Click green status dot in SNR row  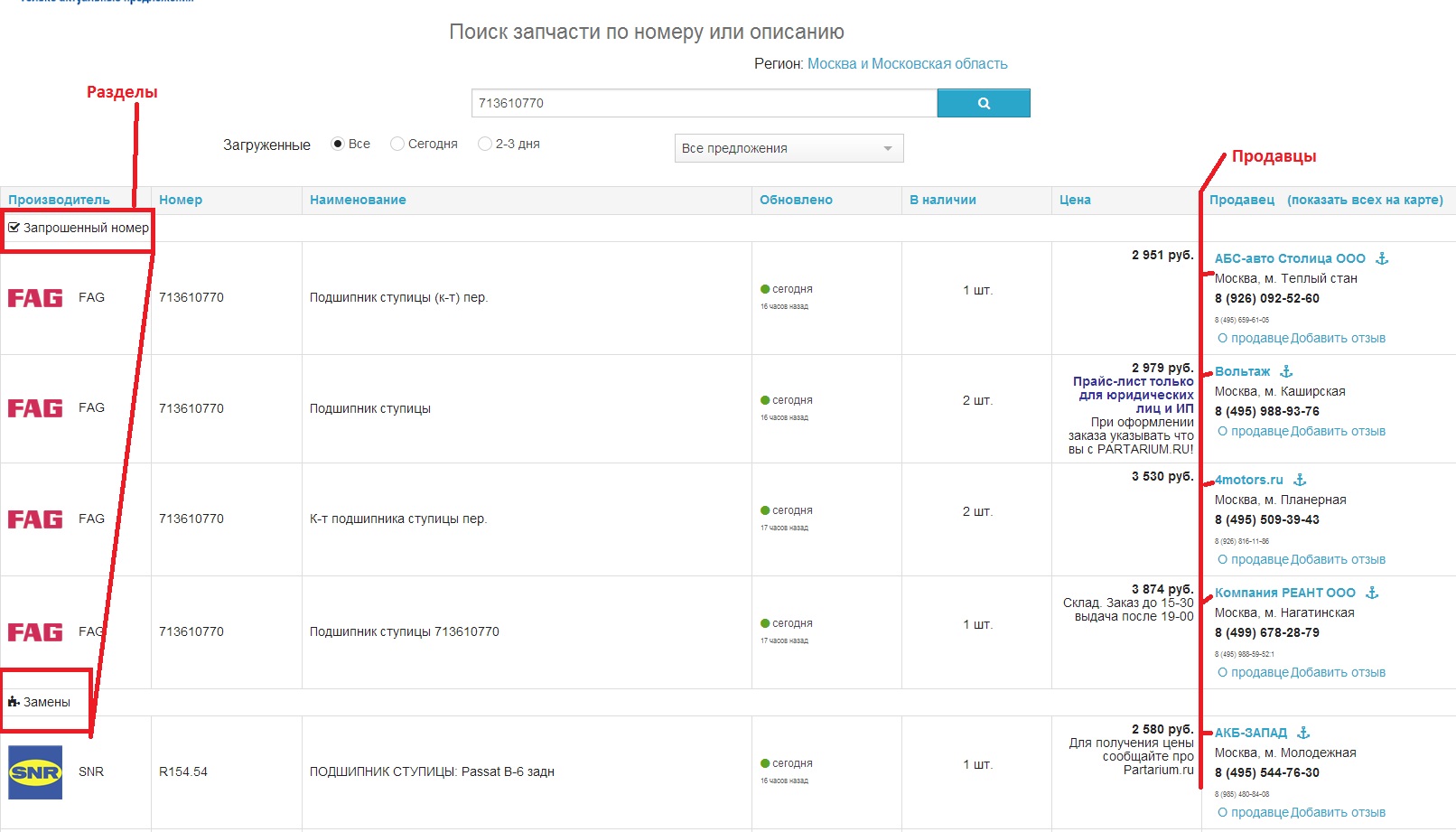765,763
